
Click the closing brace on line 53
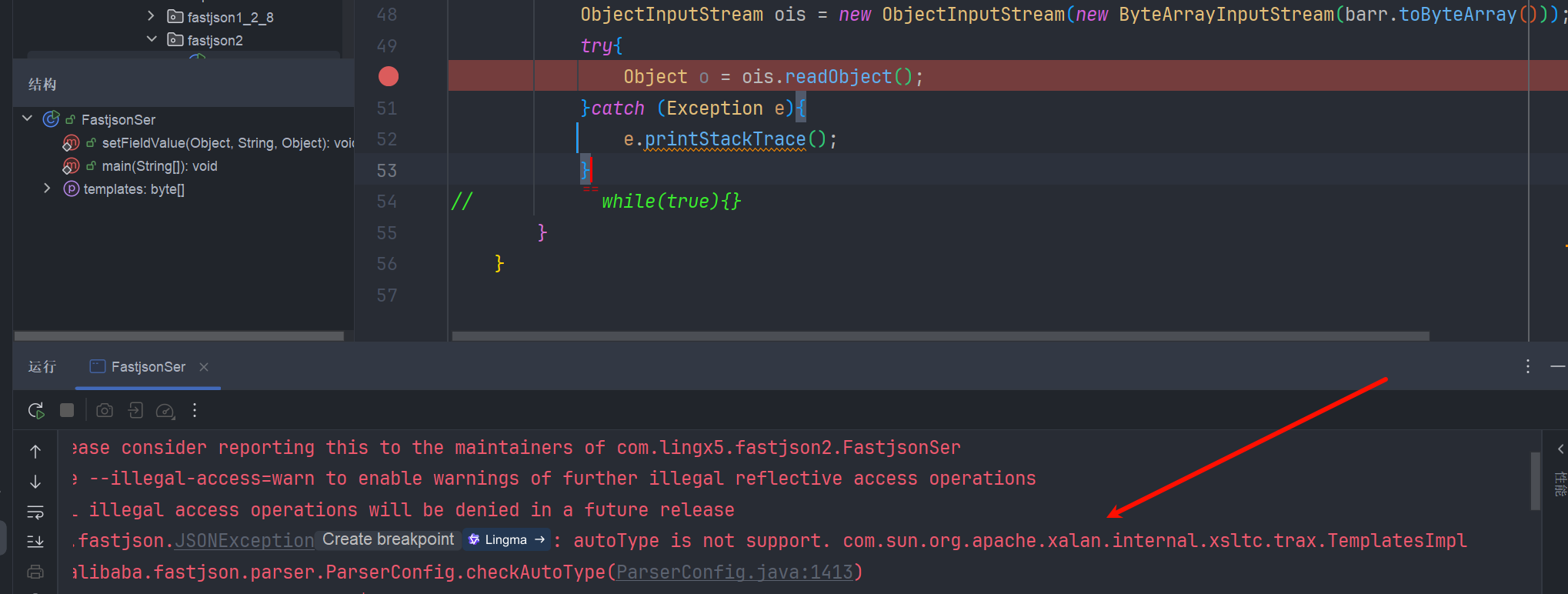[x=585, y=170]
